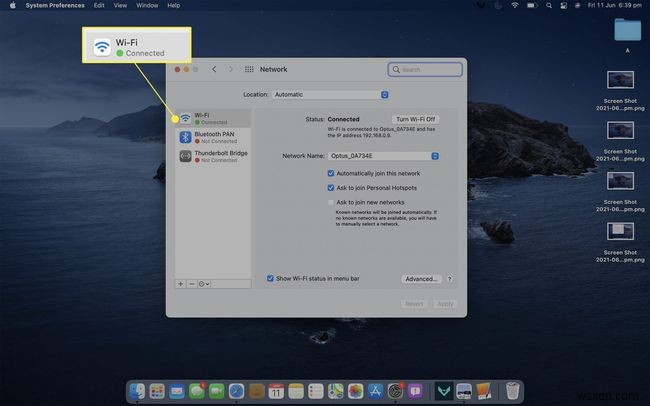Select Wi-Fi in the network services list
The width and height of the screenshot is (650, 406).
(209, 119)
